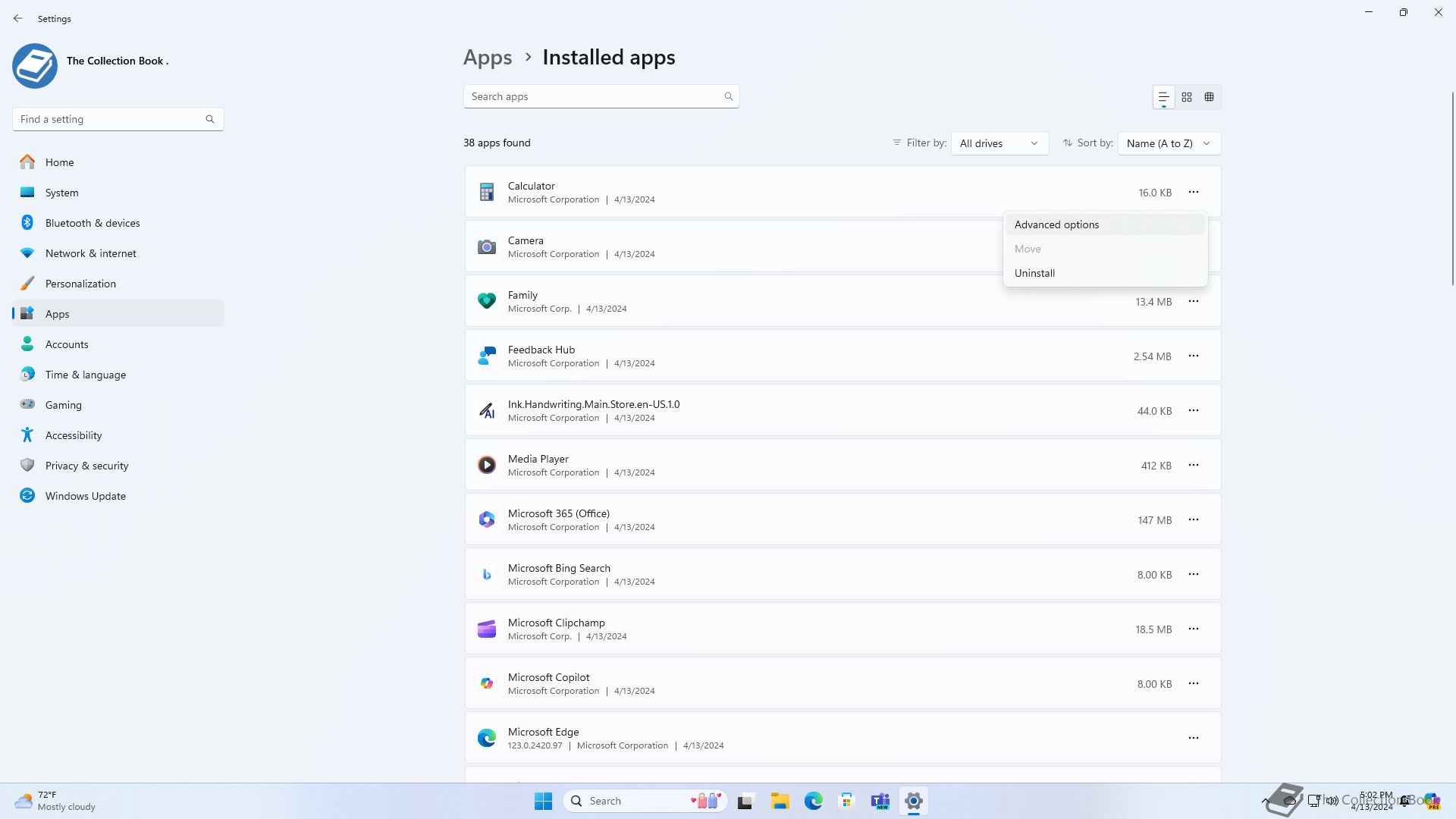Open Windows Start menu
The height and width of the screenshot is (819, 1456).
(543, 801)
